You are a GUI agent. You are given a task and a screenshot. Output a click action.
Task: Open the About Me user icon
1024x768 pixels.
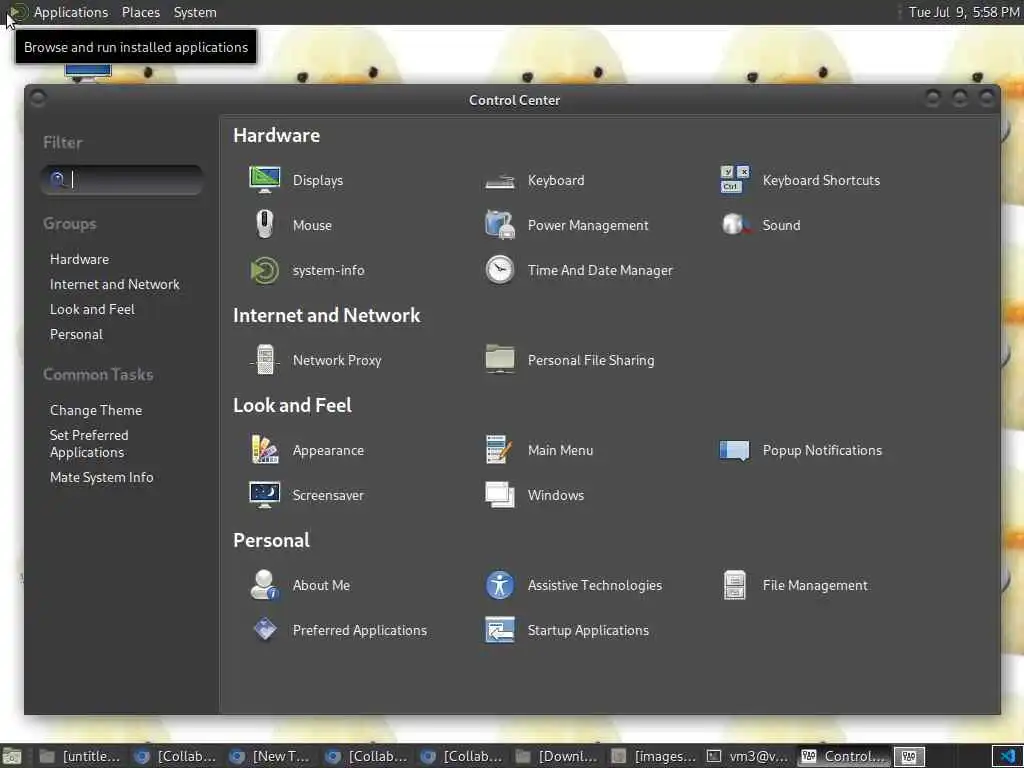click(264, 585)
